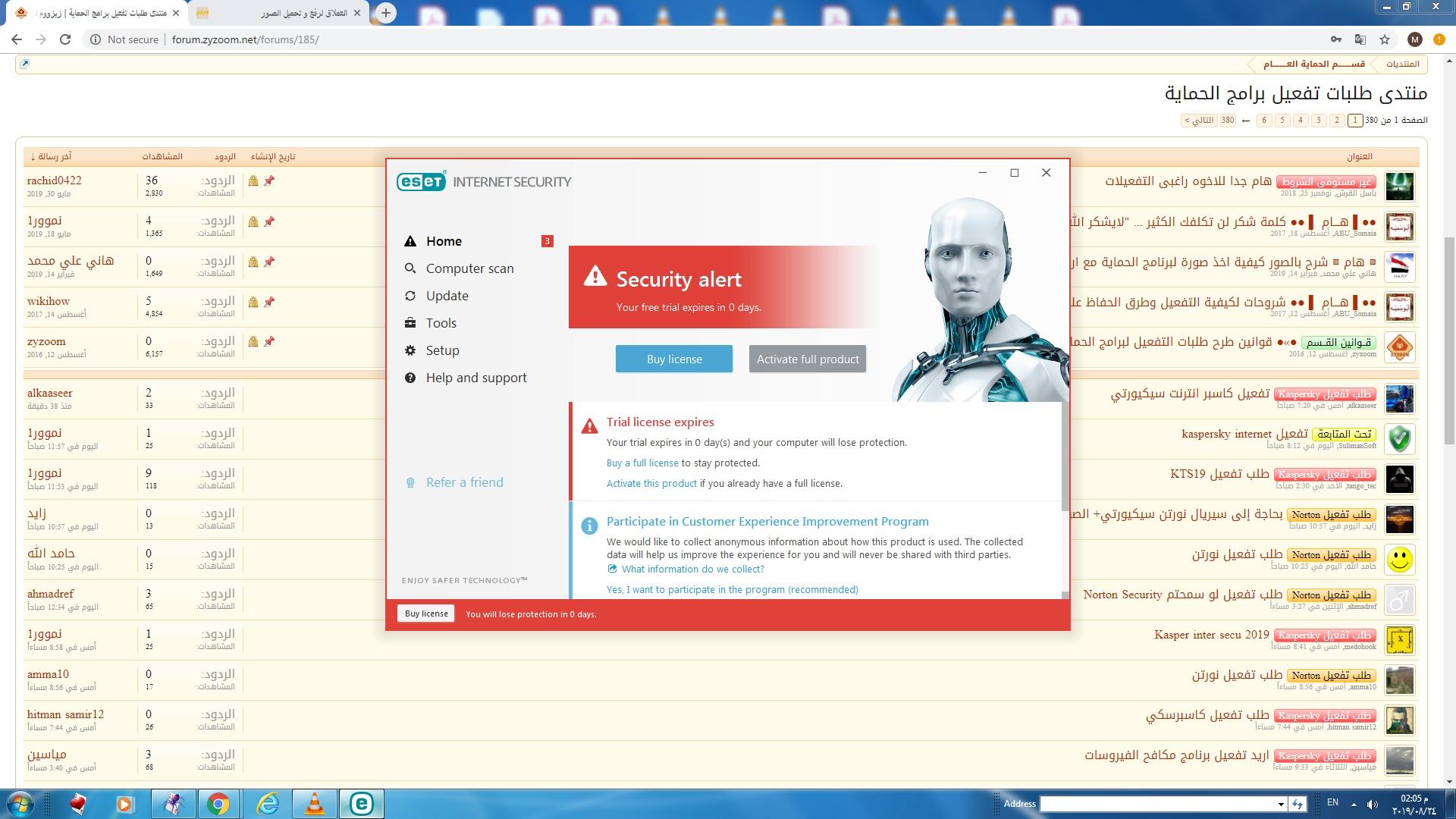Click the browser address bar URL
This screenshot has width=1456, height=819.
[245, 39]
